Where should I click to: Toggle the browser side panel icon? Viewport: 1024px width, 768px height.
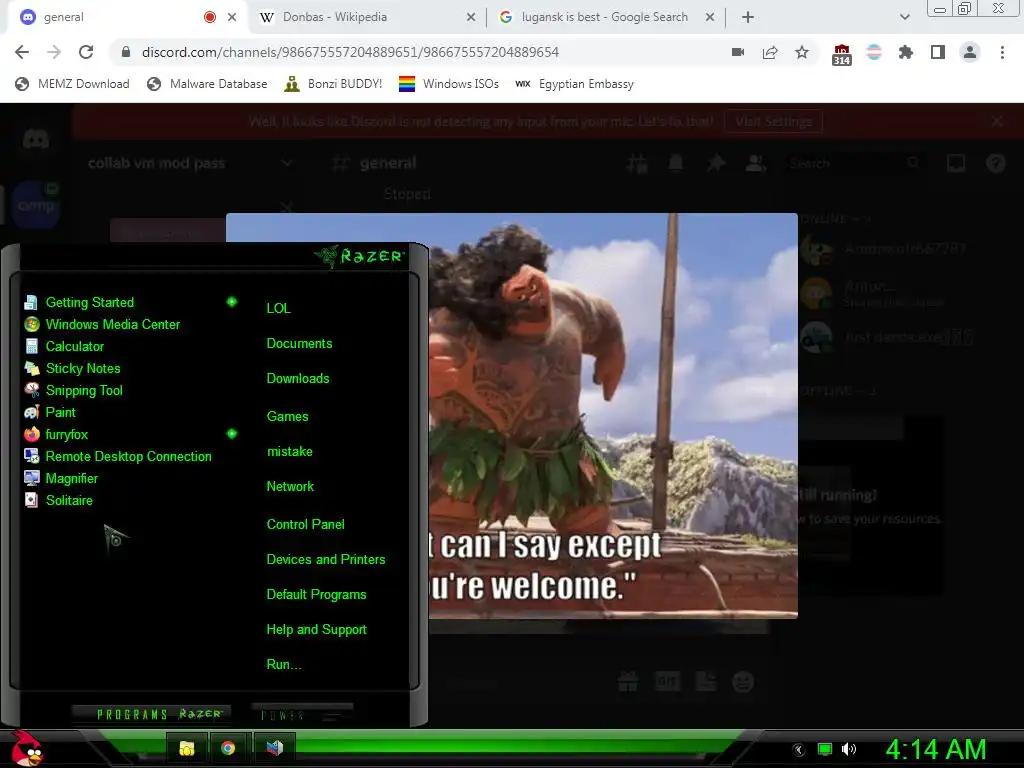[x=938, y=52]
